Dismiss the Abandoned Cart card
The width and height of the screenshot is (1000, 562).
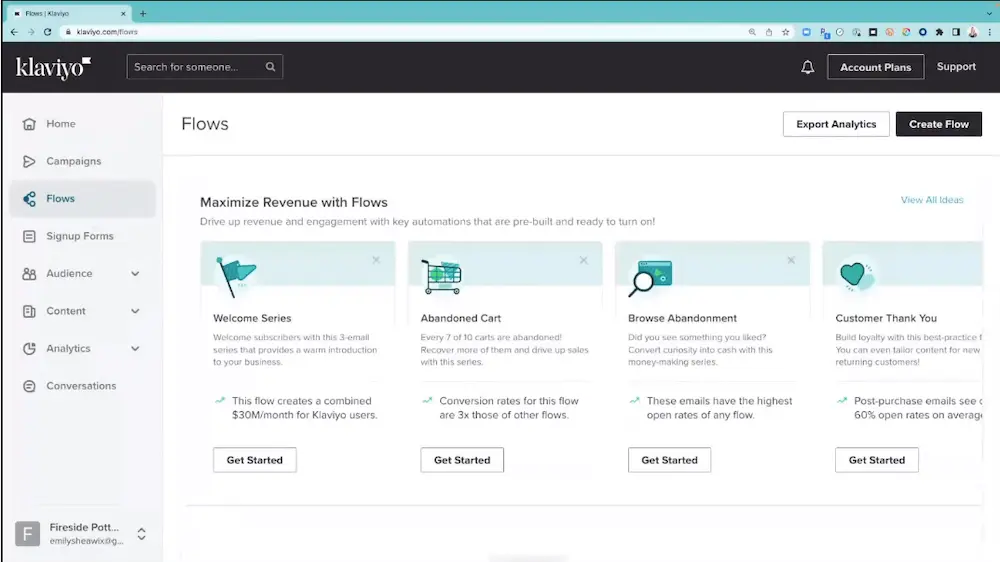tap(583, 260)
